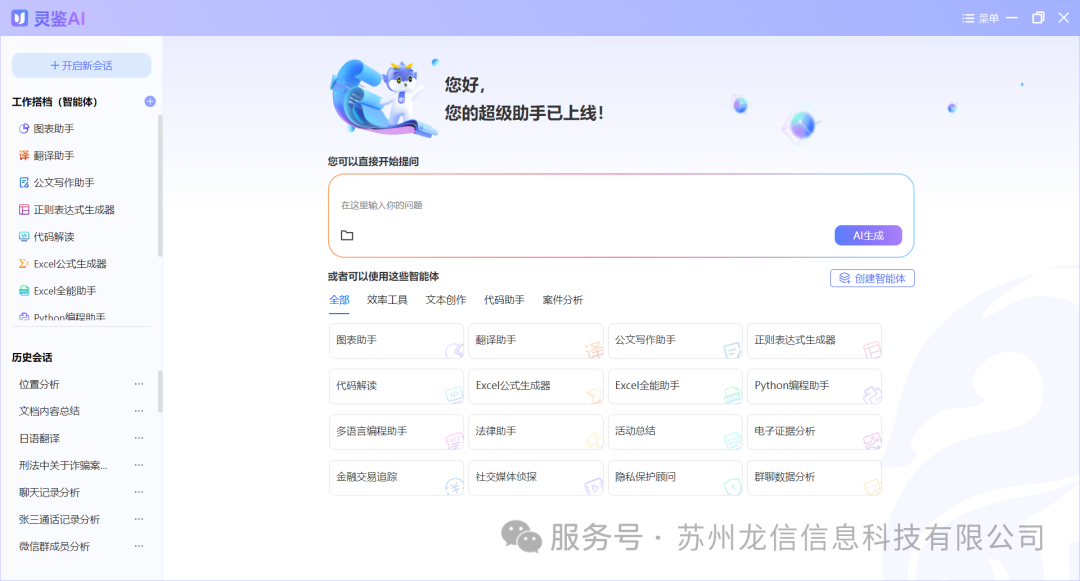Click the agent list scrollbar in sidebar
The width and height of the screenshot is (1080, 581).
tap(160, 185)
